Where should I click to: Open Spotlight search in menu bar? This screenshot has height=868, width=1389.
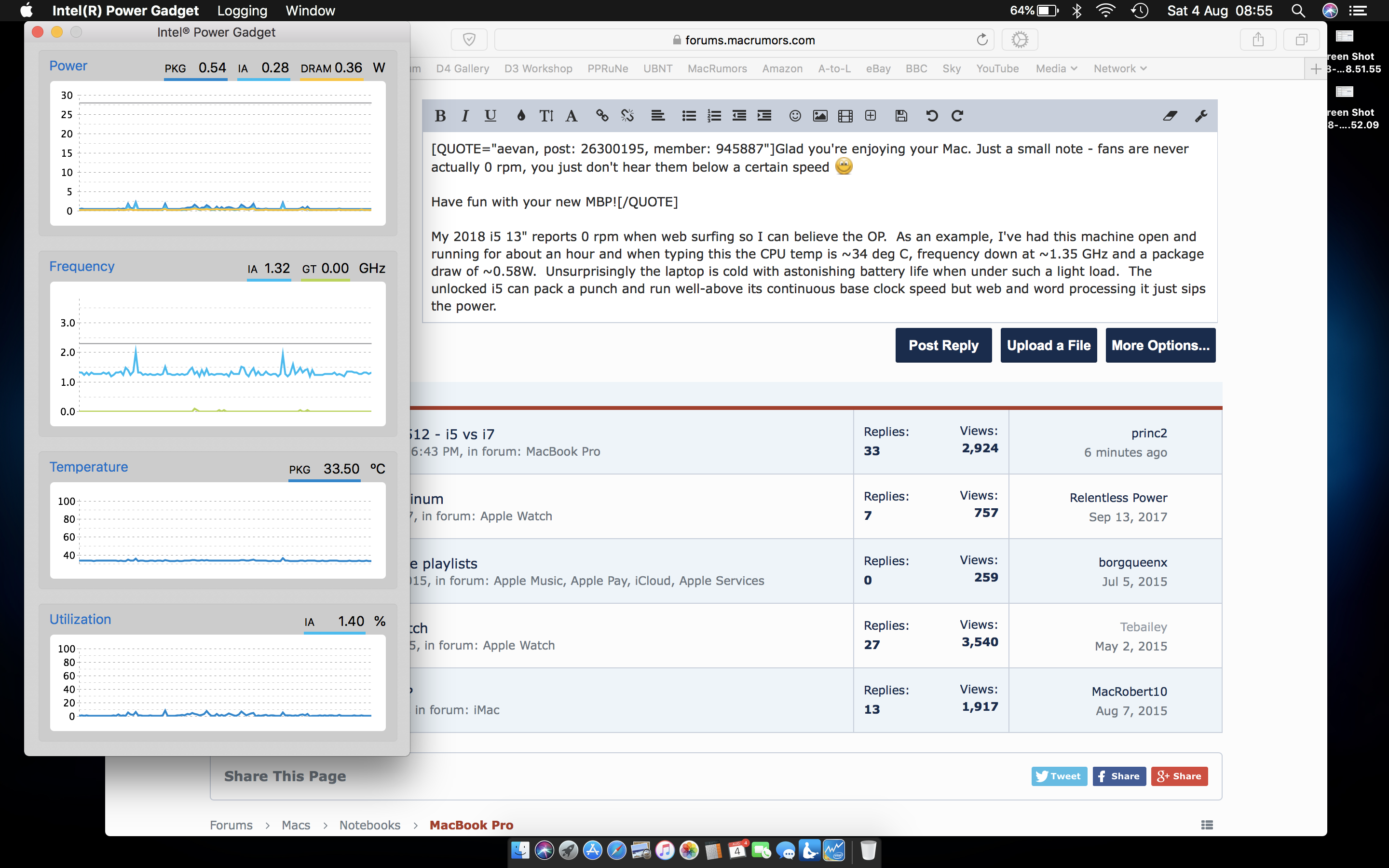tap(1298, 11)
